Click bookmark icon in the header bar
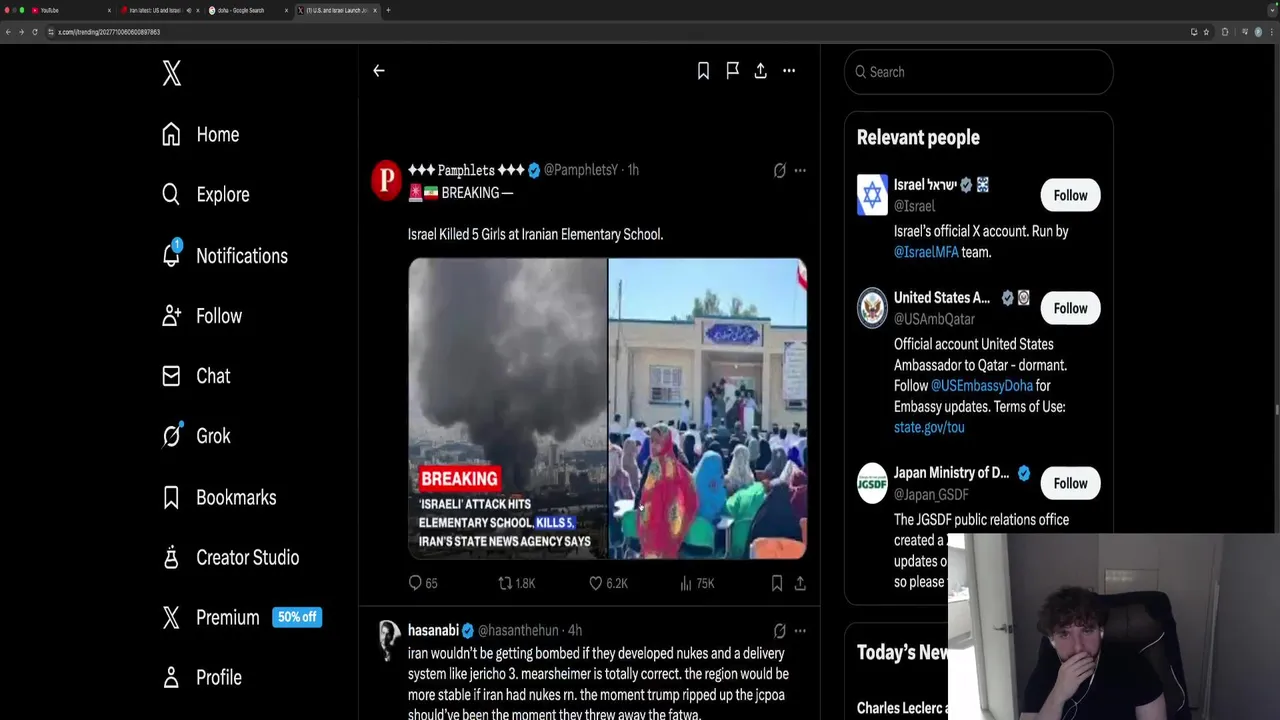Viewport: 1280px width, 720px height. (703, 71)
